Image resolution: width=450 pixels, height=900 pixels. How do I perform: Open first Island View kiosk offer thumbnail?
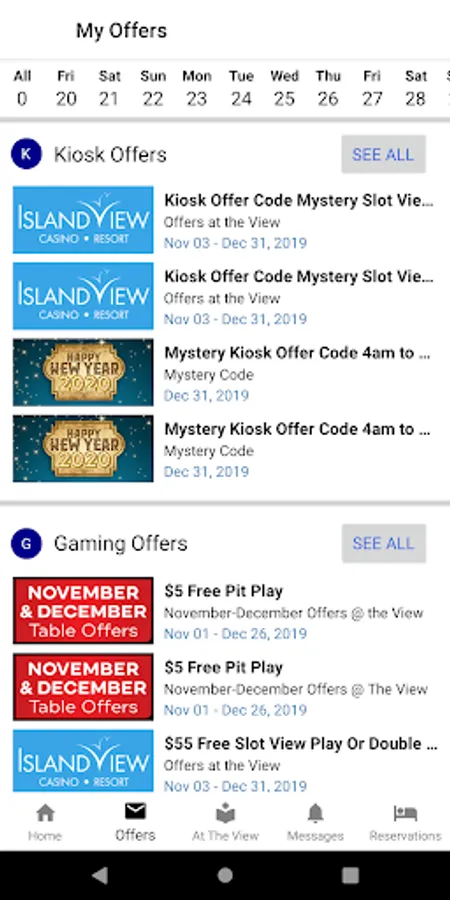click(83, 220)
